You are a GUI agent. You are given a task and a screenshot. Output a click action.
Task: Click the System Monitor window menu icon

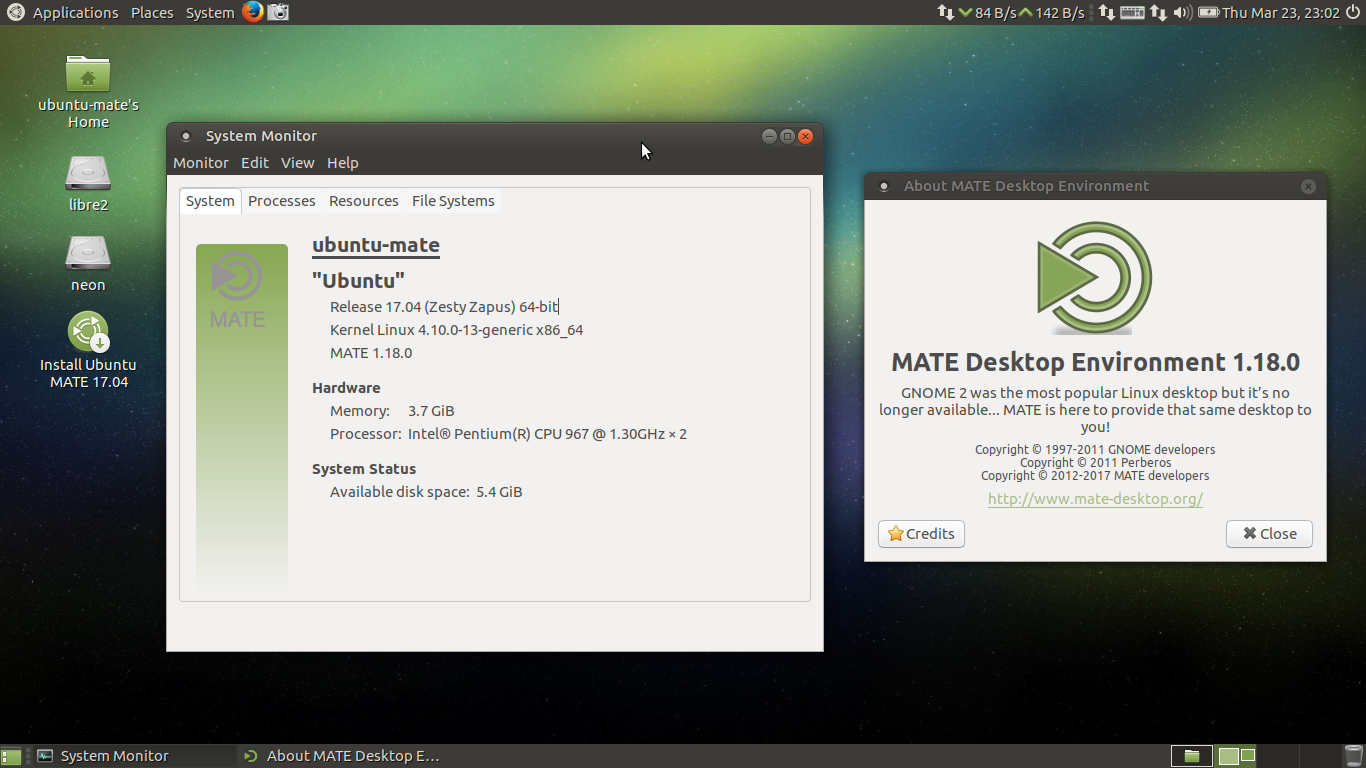point(185,136)
